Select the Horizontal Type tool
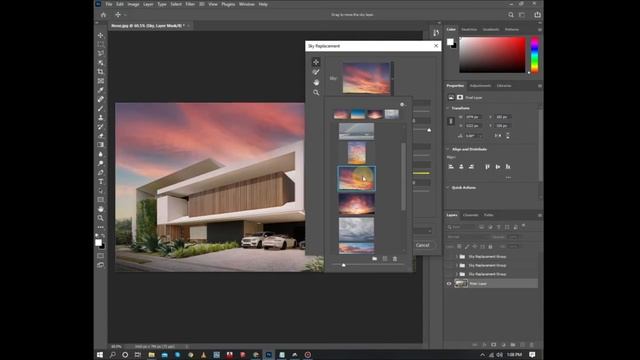Screen dimensions: 640x360 [100, 181]
